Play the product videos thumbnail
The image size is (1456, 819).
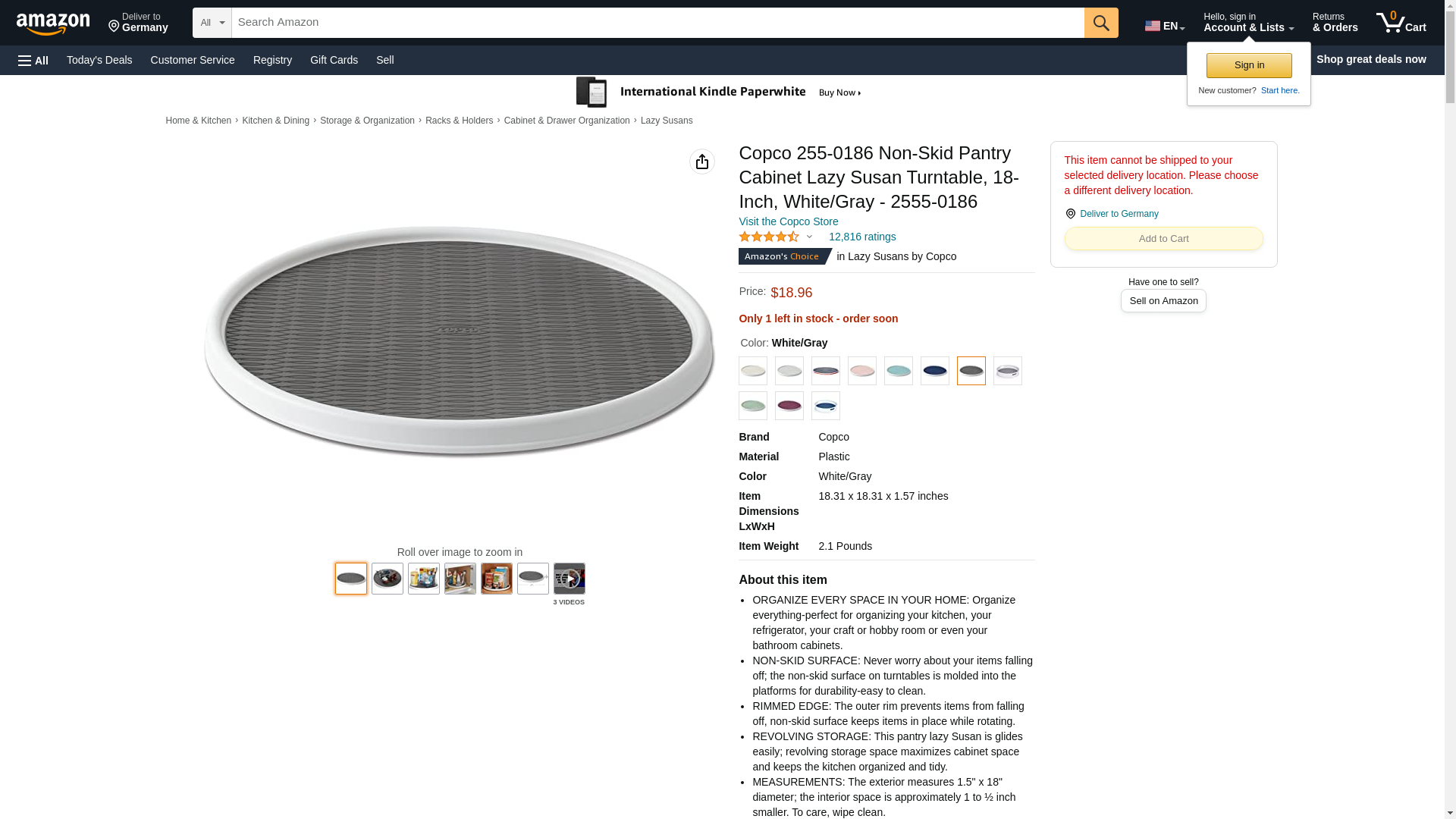pos(569,579)
